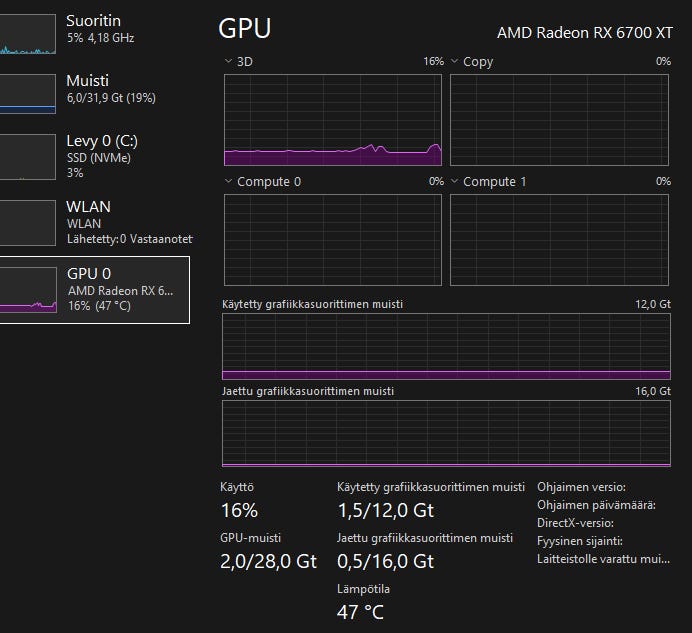
Task: Click the Suoritin mini graph thumbnail
Action: 28,33
